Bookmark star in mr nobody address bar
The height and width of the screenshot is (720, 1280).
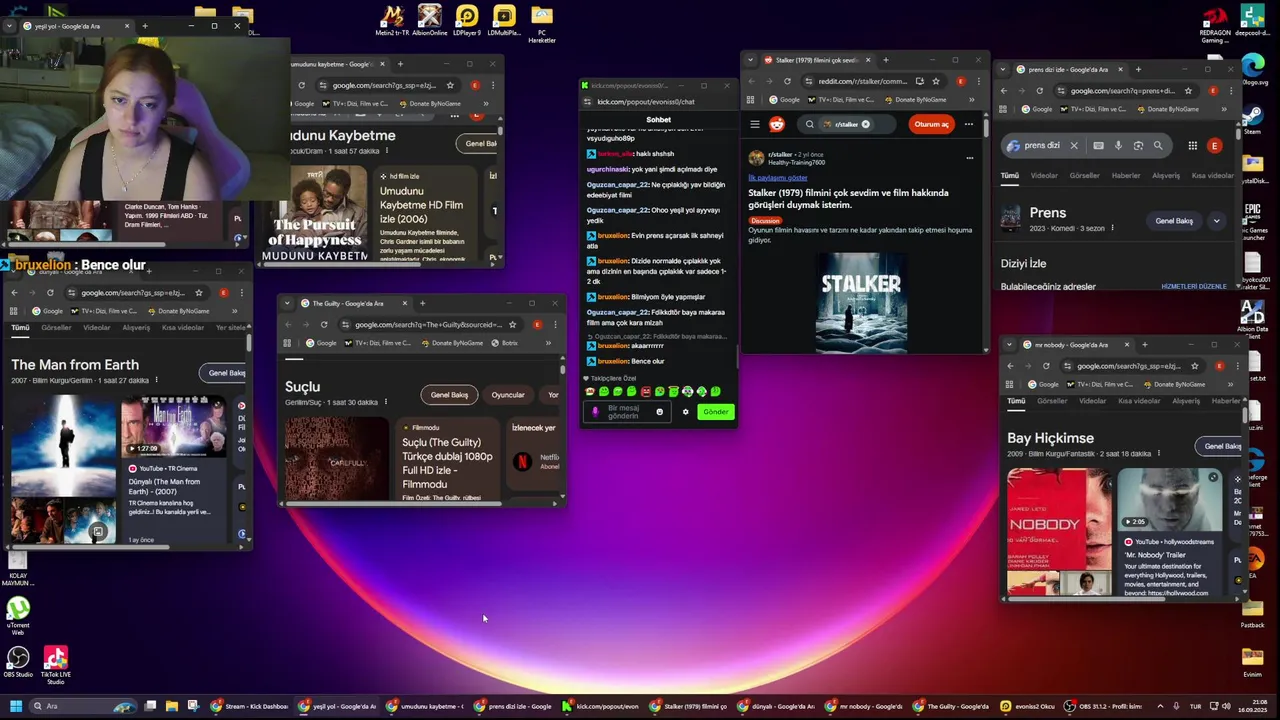click(x=1194, y=366)
